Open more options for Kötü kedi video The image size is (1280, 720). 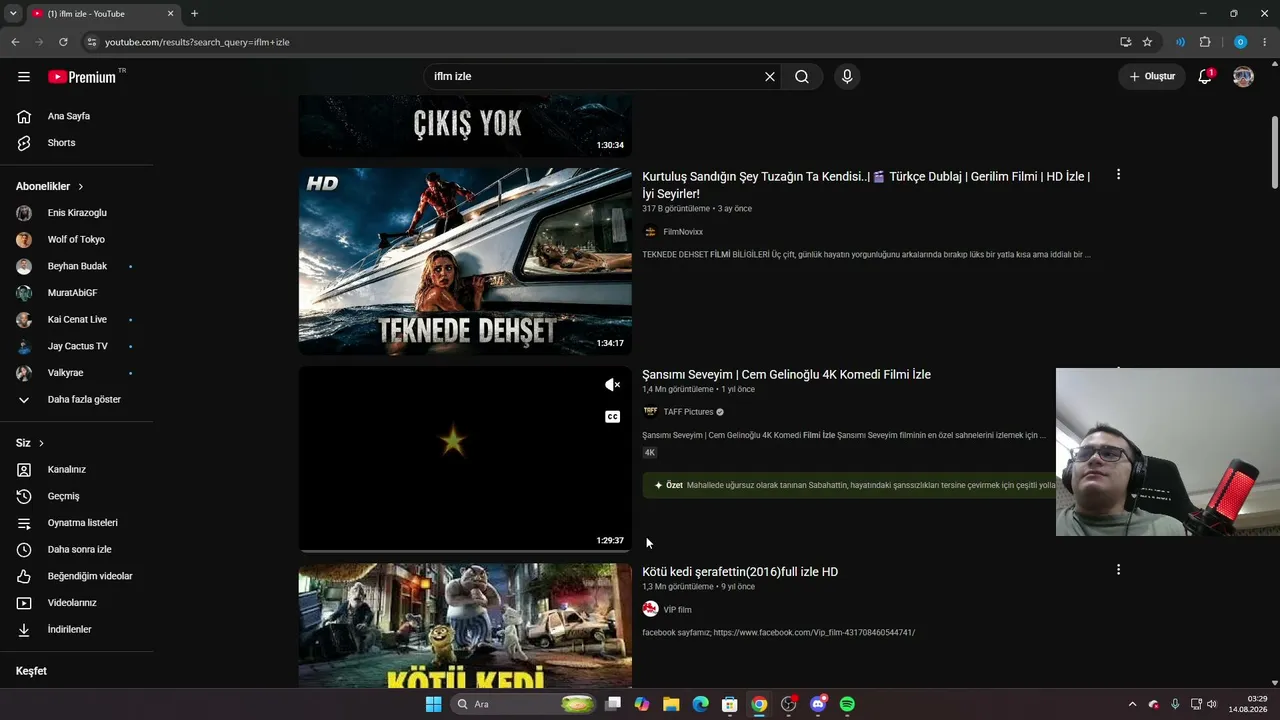point(1118,570)
